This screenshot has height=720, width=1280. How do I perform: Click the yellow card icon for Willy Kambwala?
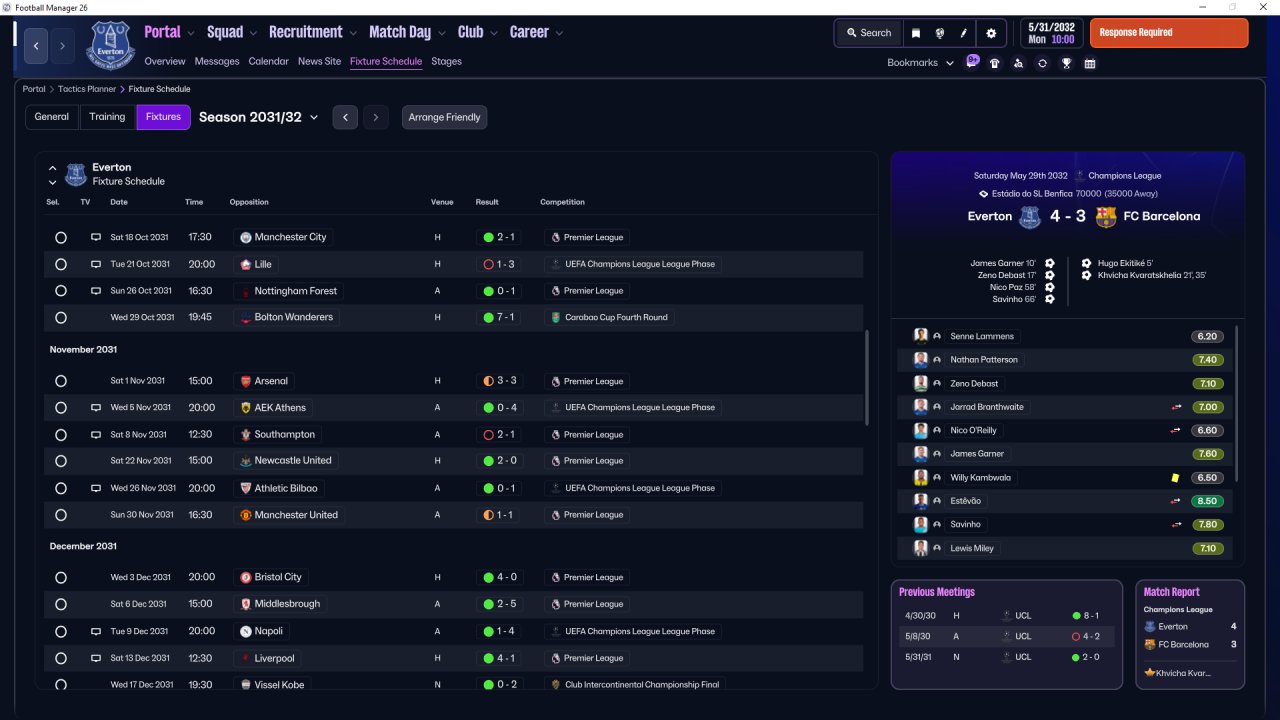[x=1176, y=478]
